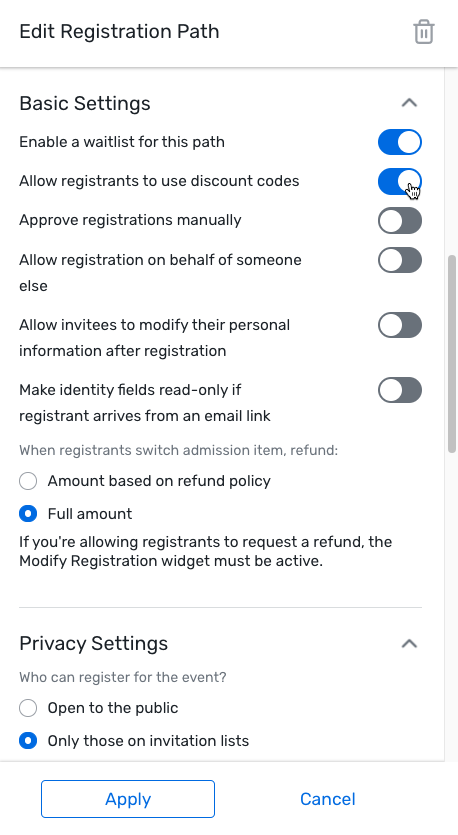Viewport: 458px width, 835px height.
Task: Collapse the Basic Settings section
Action: [409, 103]
